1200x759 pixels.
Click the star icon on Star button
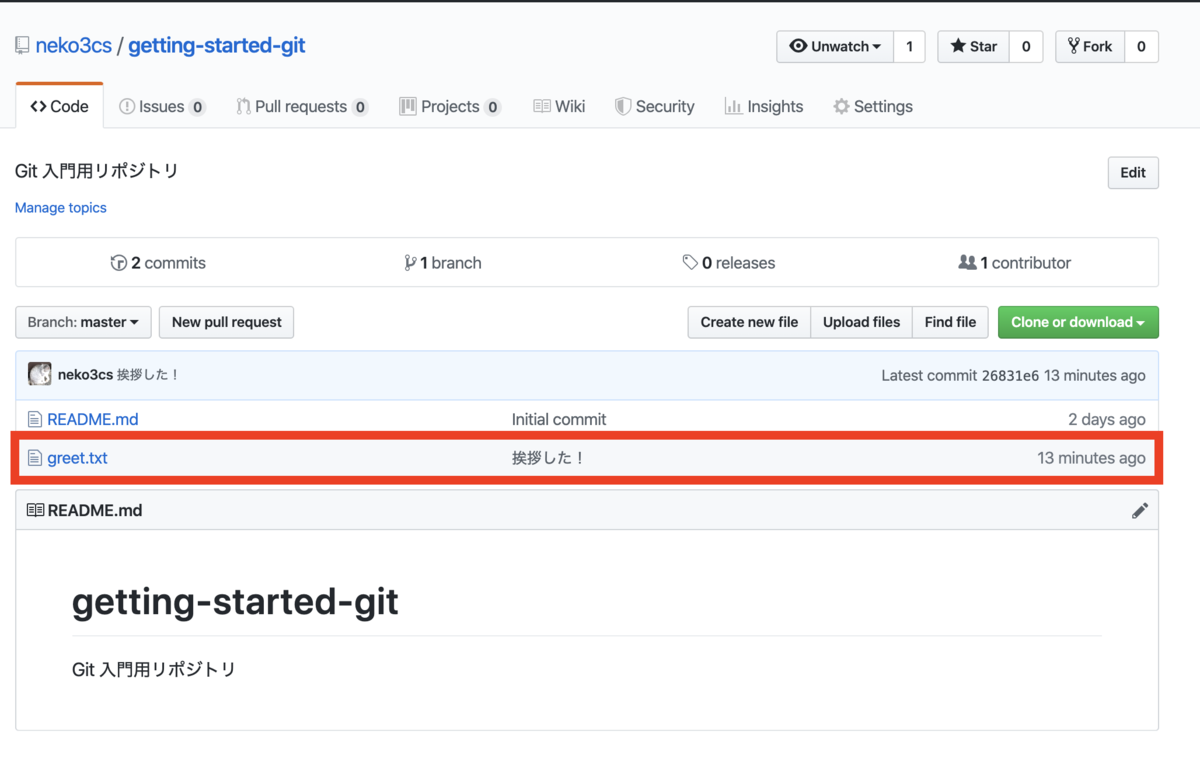[958, 46]
